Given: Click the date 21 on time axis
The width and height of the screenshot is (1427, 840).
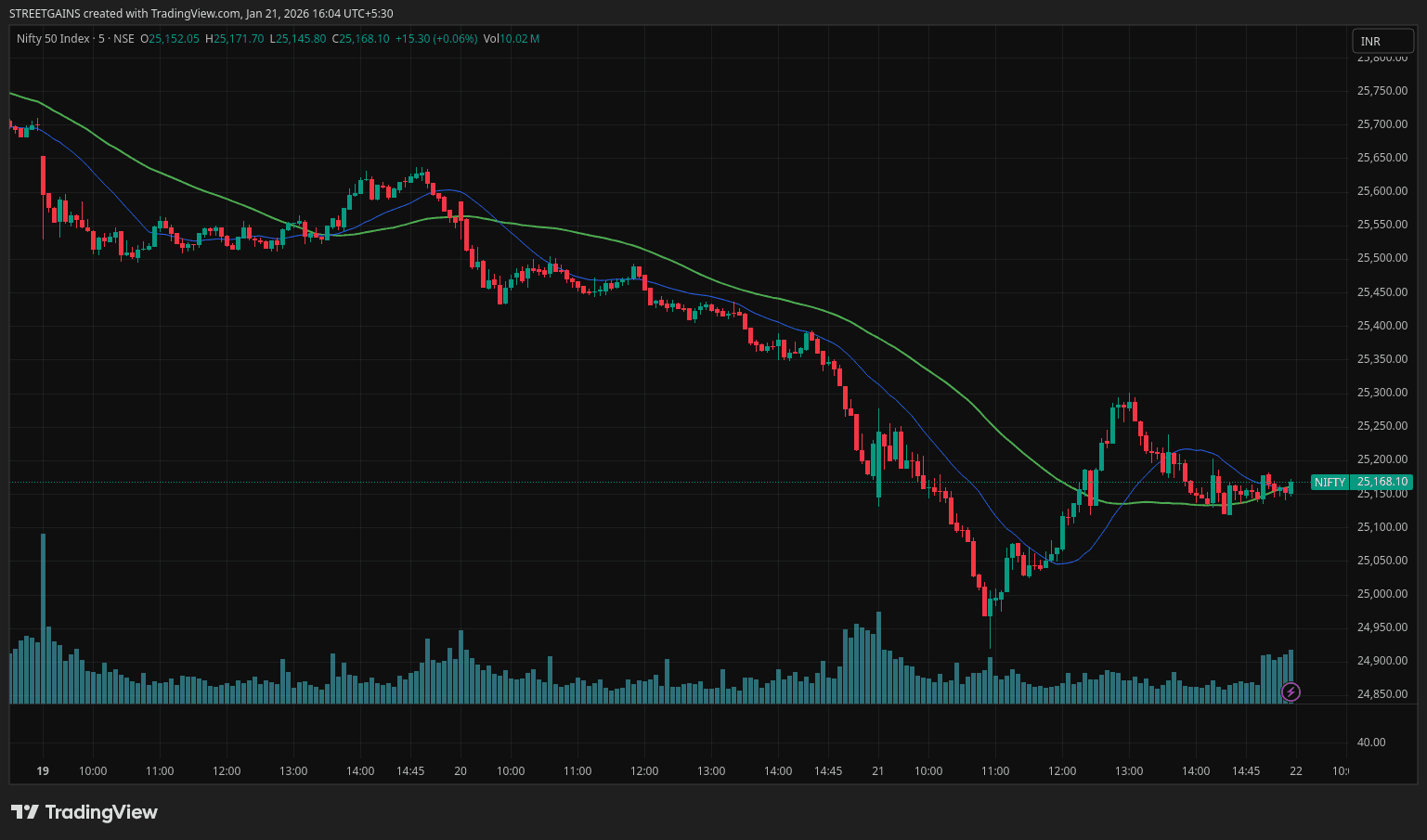Looking at the screenshot, I should click(x=878, y=771).
